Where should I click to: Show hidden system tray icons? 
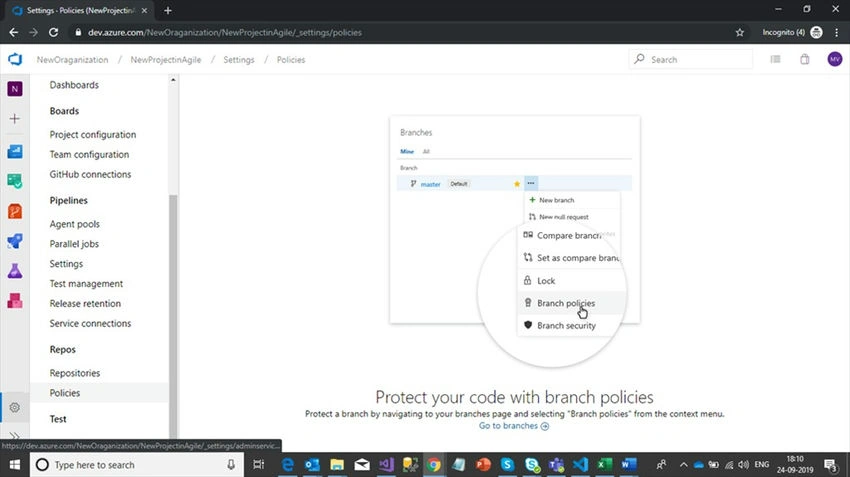click(684, 465)
